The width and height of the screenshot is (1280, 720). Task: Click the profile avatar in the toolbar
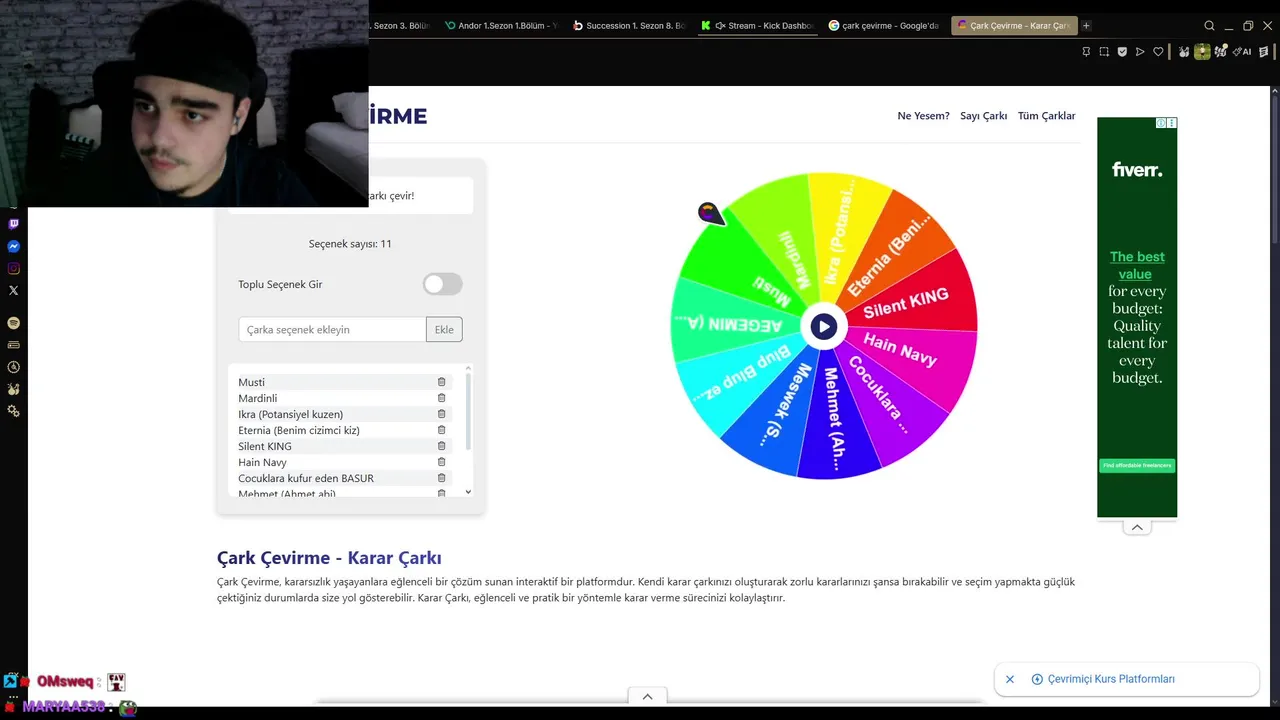click(1202, 52)
